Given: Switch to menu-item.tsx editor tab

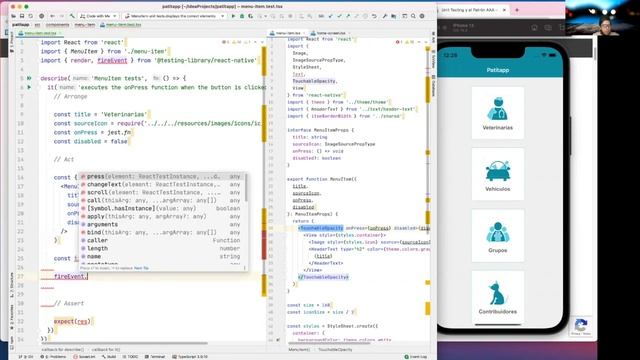Looking at the screenshot, I should pos(288,33).
